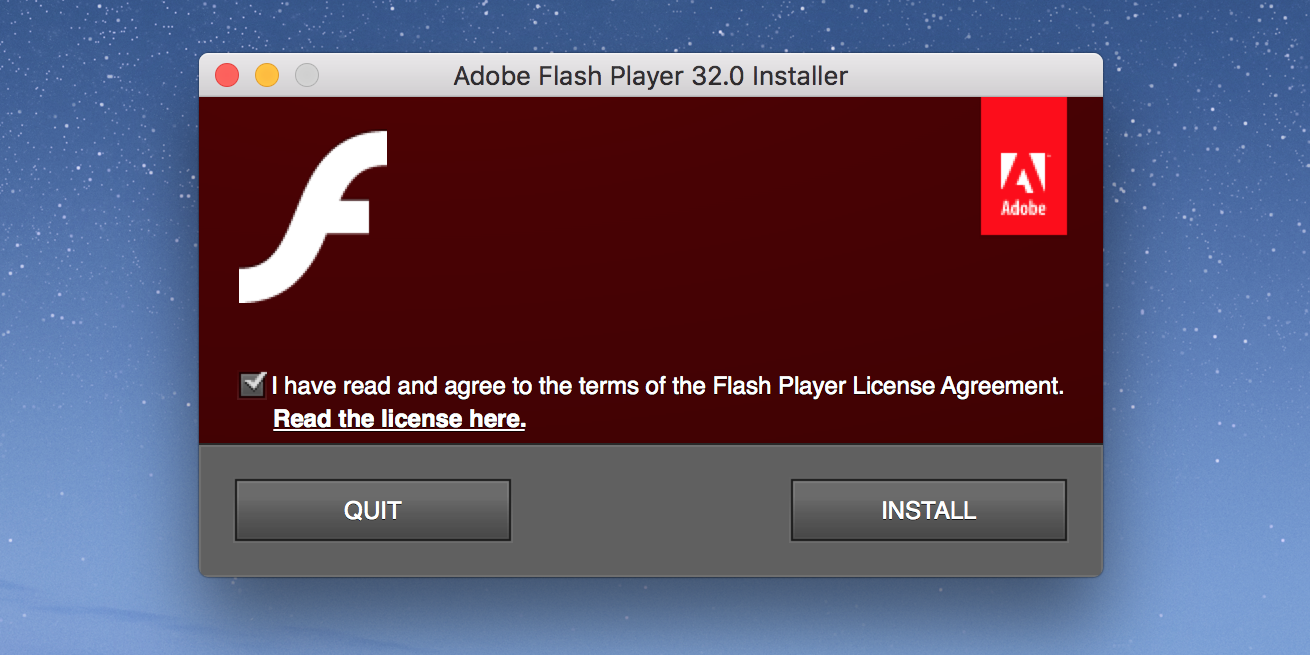Click the red Adobe logo badge

point(1023,165)
